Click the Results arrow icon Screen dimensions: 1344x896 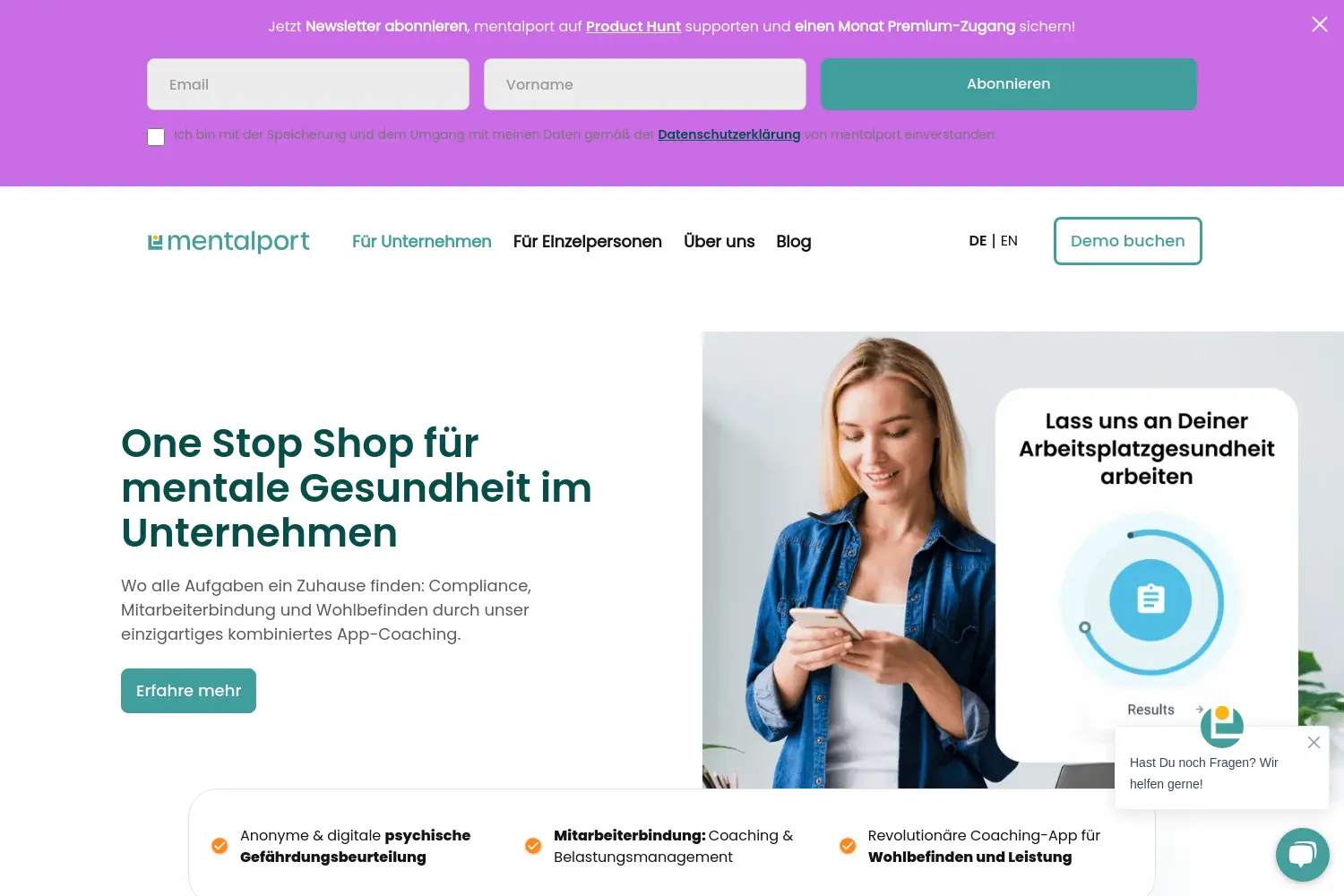tap(1199, 709)
